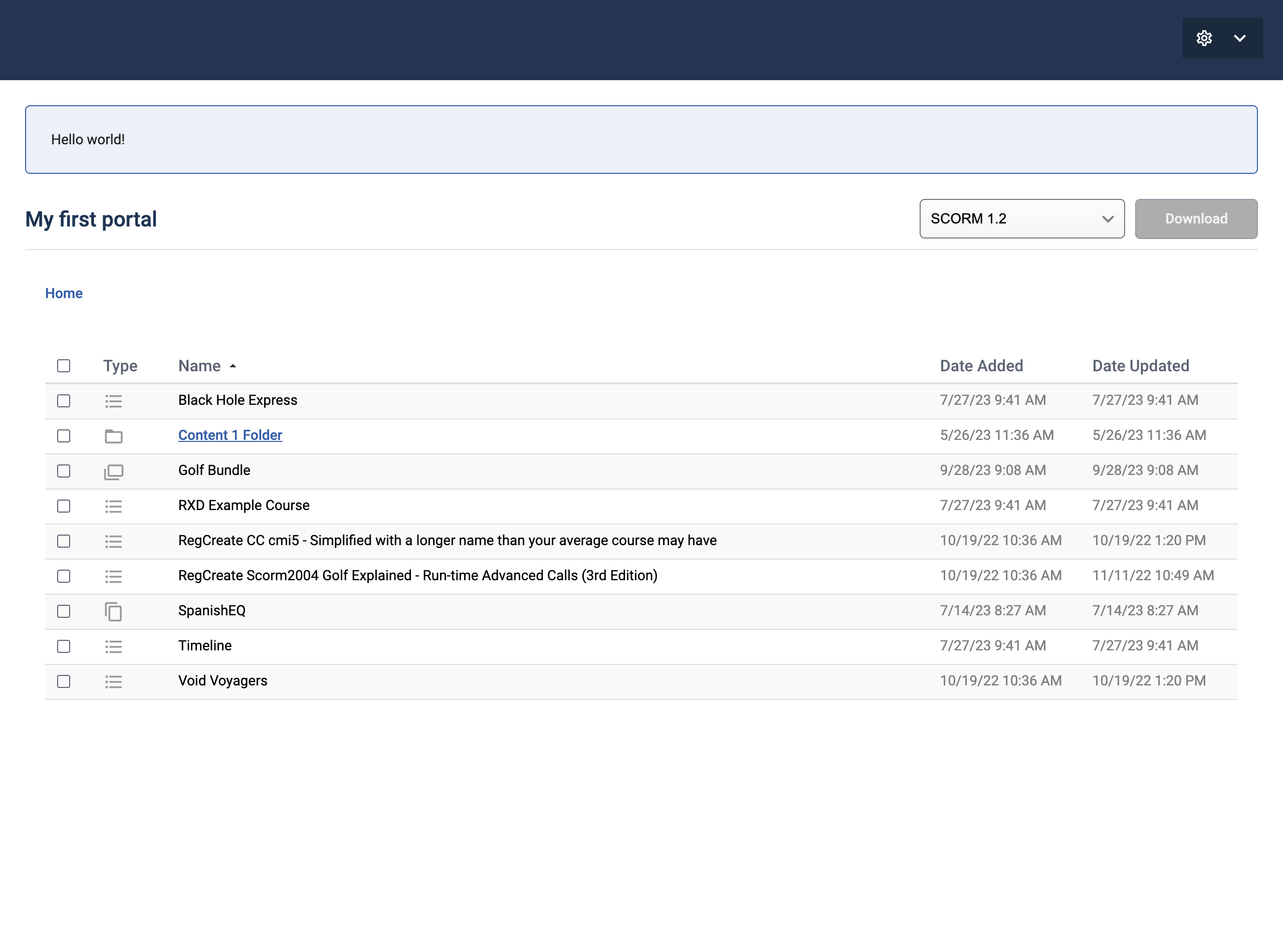1283x952 pixels.
Task: Click the copy-pages icon beside SpanishEQ
Action: pos(114,611)
